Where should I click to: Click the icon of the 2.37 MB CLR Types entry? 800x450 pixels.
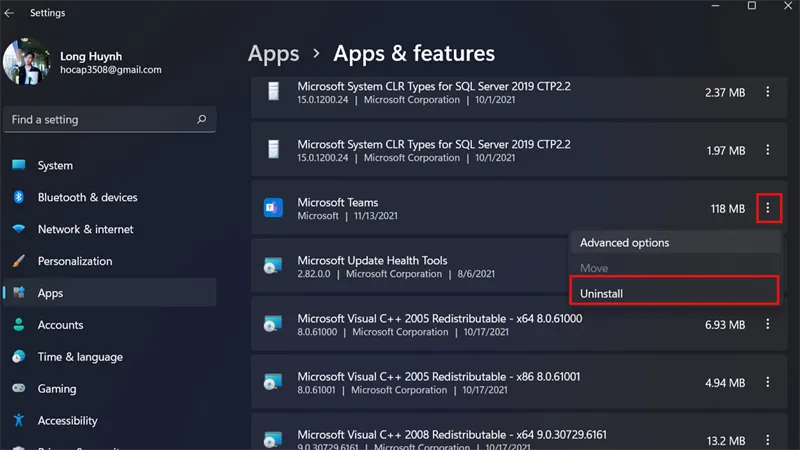pos(273,92)
